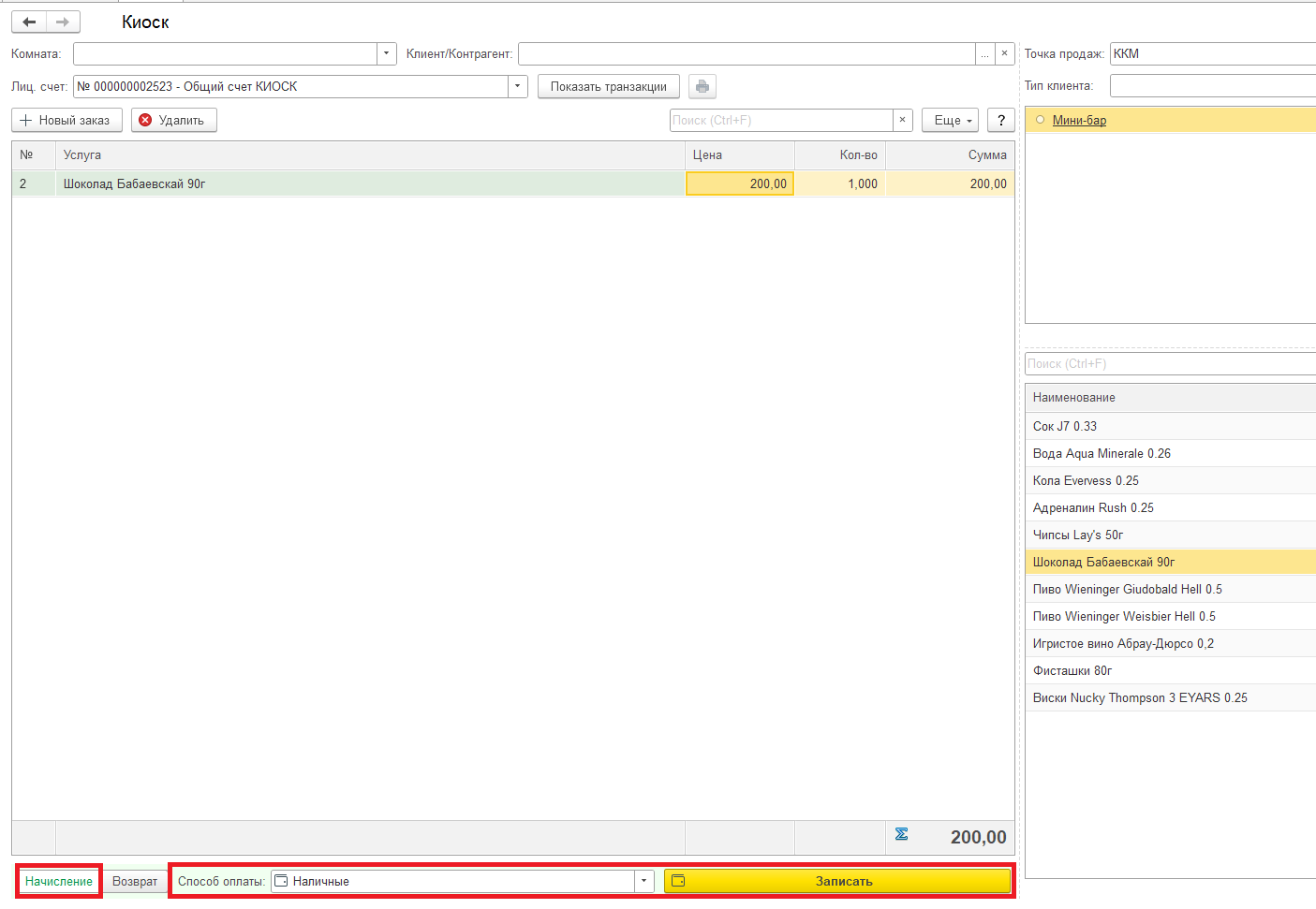Select Чипсы Lay's 50г product
This screenshot has width=1316, height=909.
click(1171, 535)
